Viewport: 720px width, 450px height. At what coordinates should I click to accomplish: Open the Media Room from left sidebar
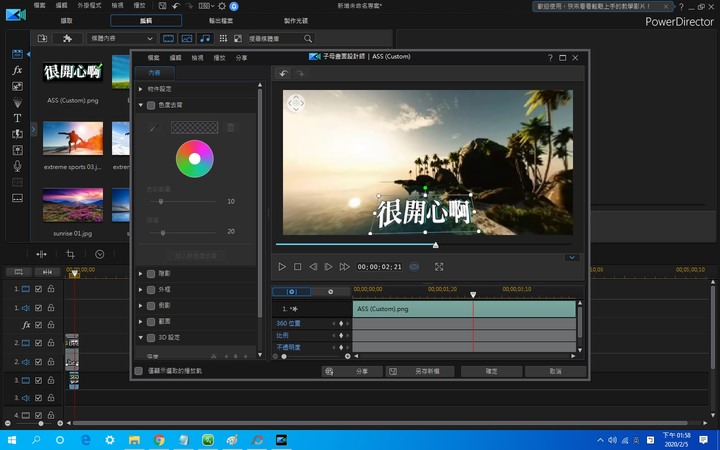pyautogui.click(x=17, y=54)
